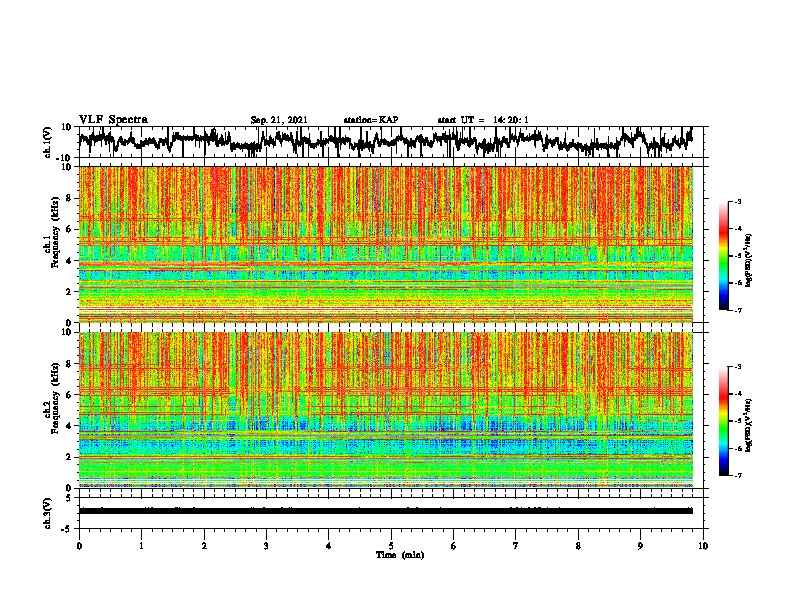792x612 pixels.
Task: Click the ch.1 voltage waveform trace
Action: (x=385, y=141)
